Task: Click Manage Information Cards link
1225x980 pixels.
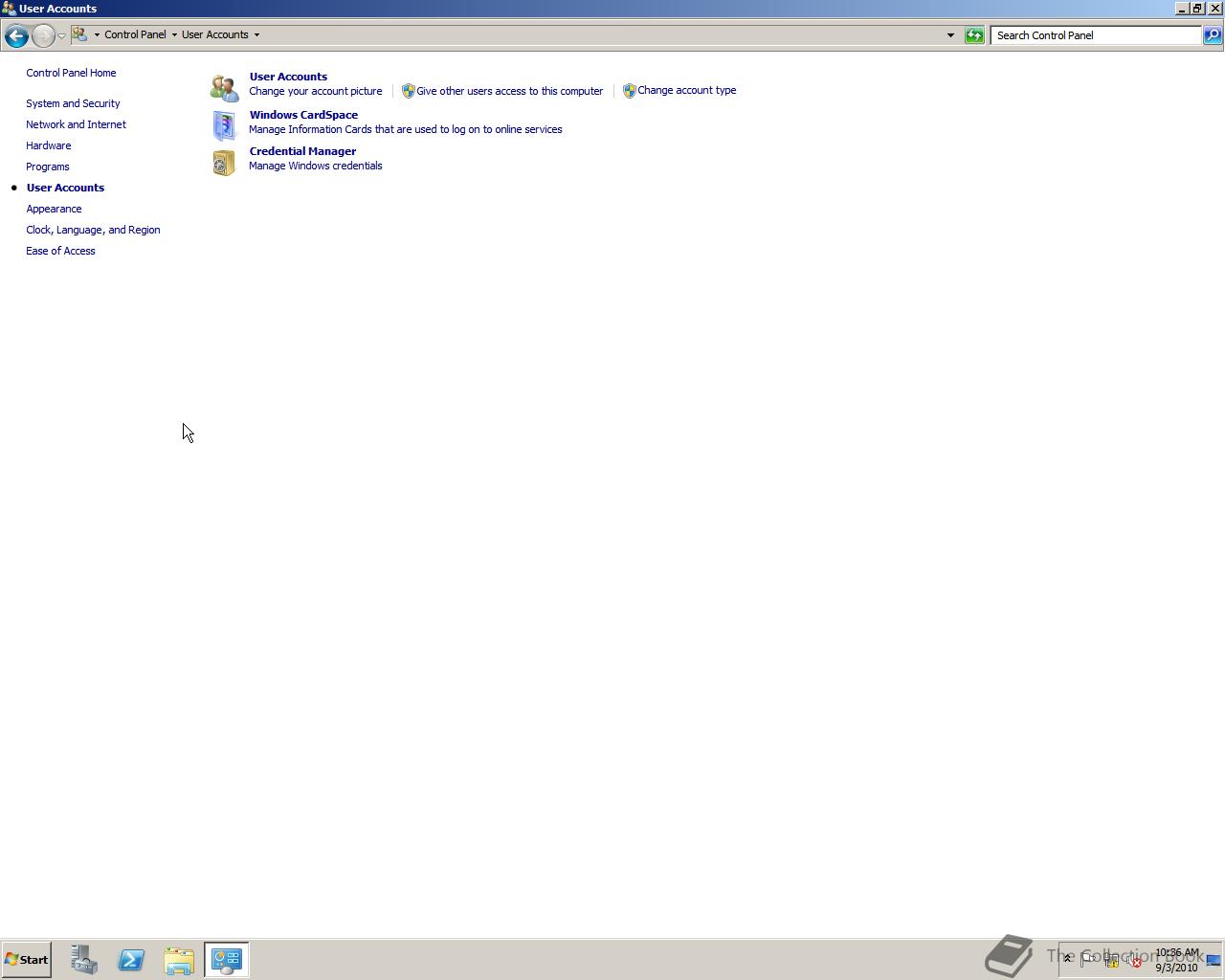Action: [405, 129]
